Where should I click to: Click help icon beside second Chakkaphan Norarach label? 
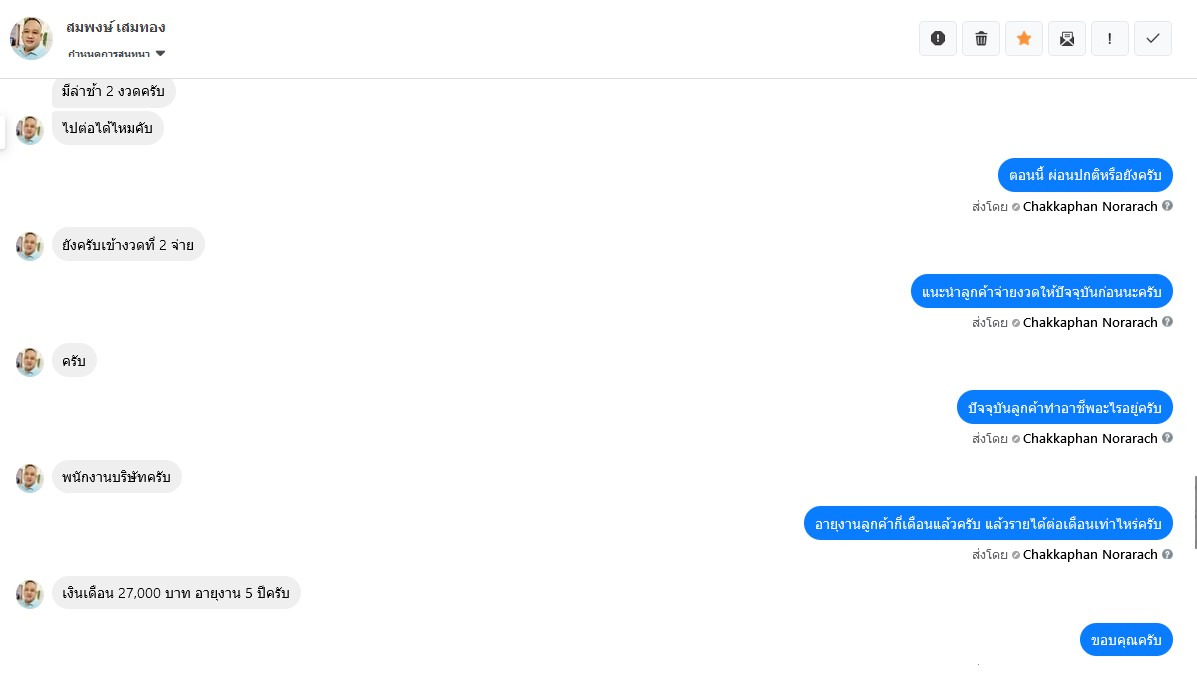point(1167,322)
